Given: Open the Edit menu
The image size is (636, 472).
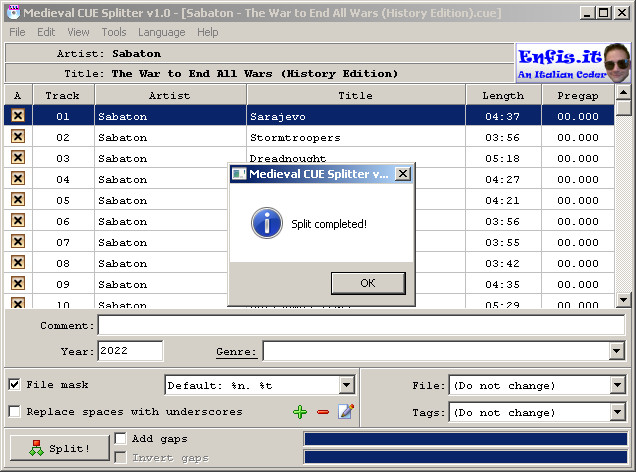Looking at the screenshot, I should 46,32.
